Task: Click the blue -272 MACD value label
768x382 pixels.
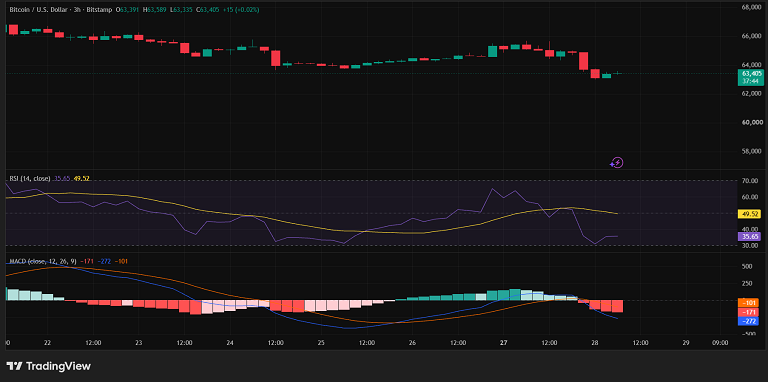Action: click(x=749, y=321)
